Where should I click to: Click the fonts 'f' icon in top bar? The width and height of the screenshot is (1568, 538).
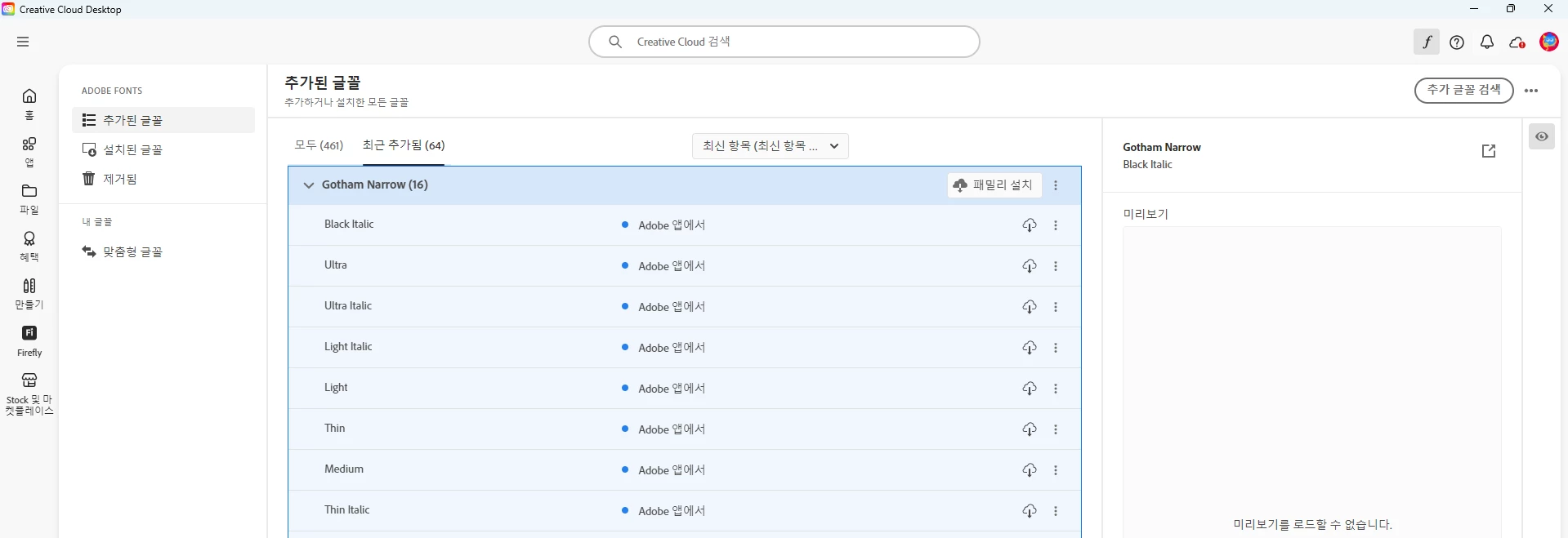[x=1427, y=42]
